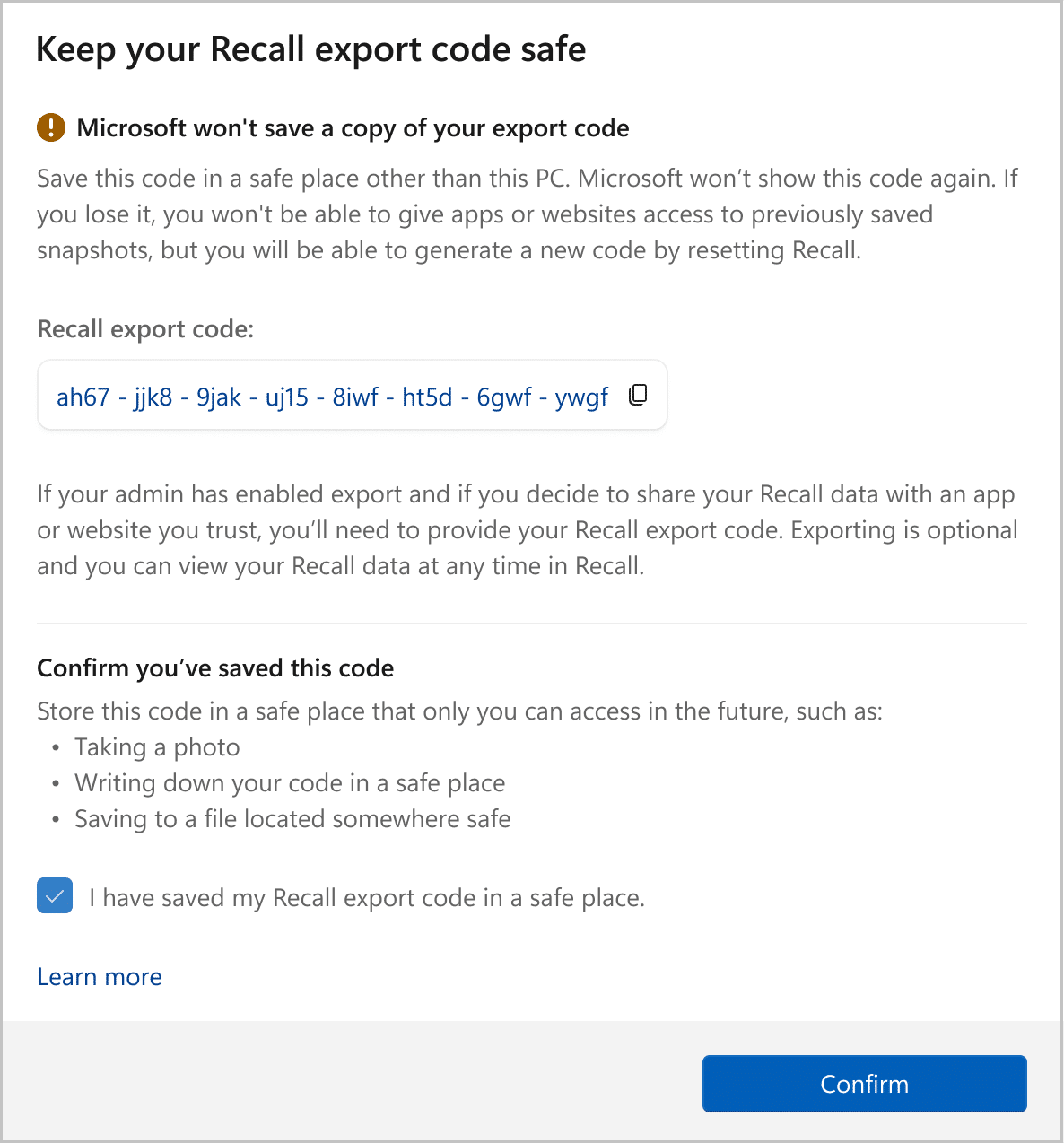The width and height of the screenshot is (1064, 1143).
Task: Click the "Taking a photo" bullet item
Action: 157,747
